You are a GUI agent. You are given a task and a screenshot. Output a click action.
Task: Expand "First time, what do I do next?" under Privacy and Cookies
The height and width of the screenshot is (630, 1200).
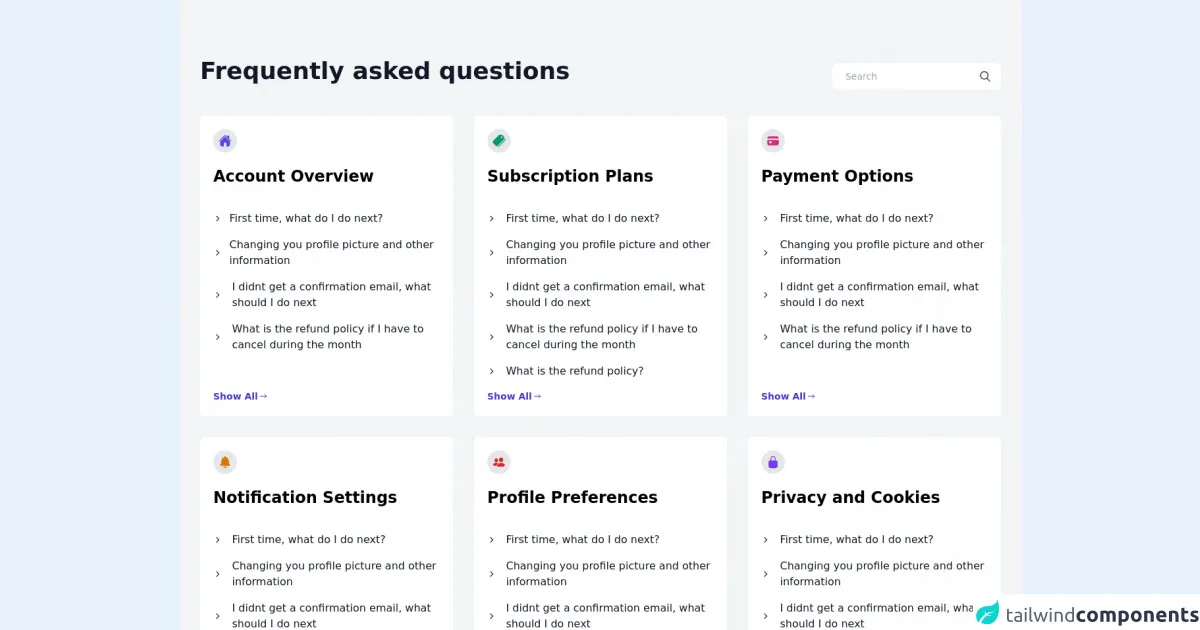click(856, 539)
